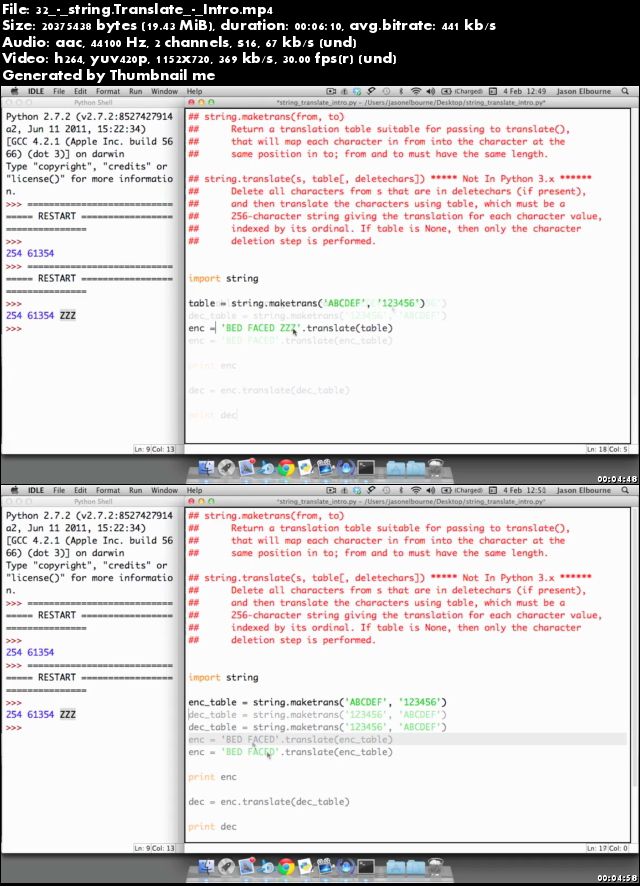640x886 pixels.
Task: Open Launchpad rocket in the lower frame's dock
Action: tap(227, 866)
